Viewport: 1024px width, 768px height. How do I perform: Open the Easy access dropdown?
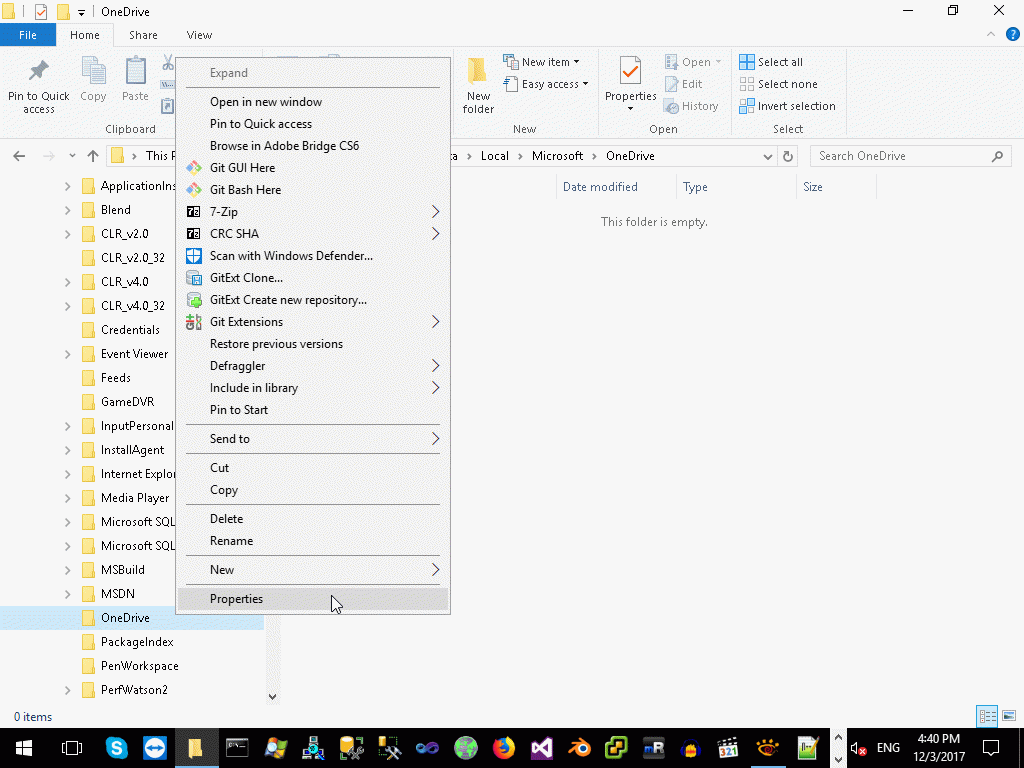[546, 84]
